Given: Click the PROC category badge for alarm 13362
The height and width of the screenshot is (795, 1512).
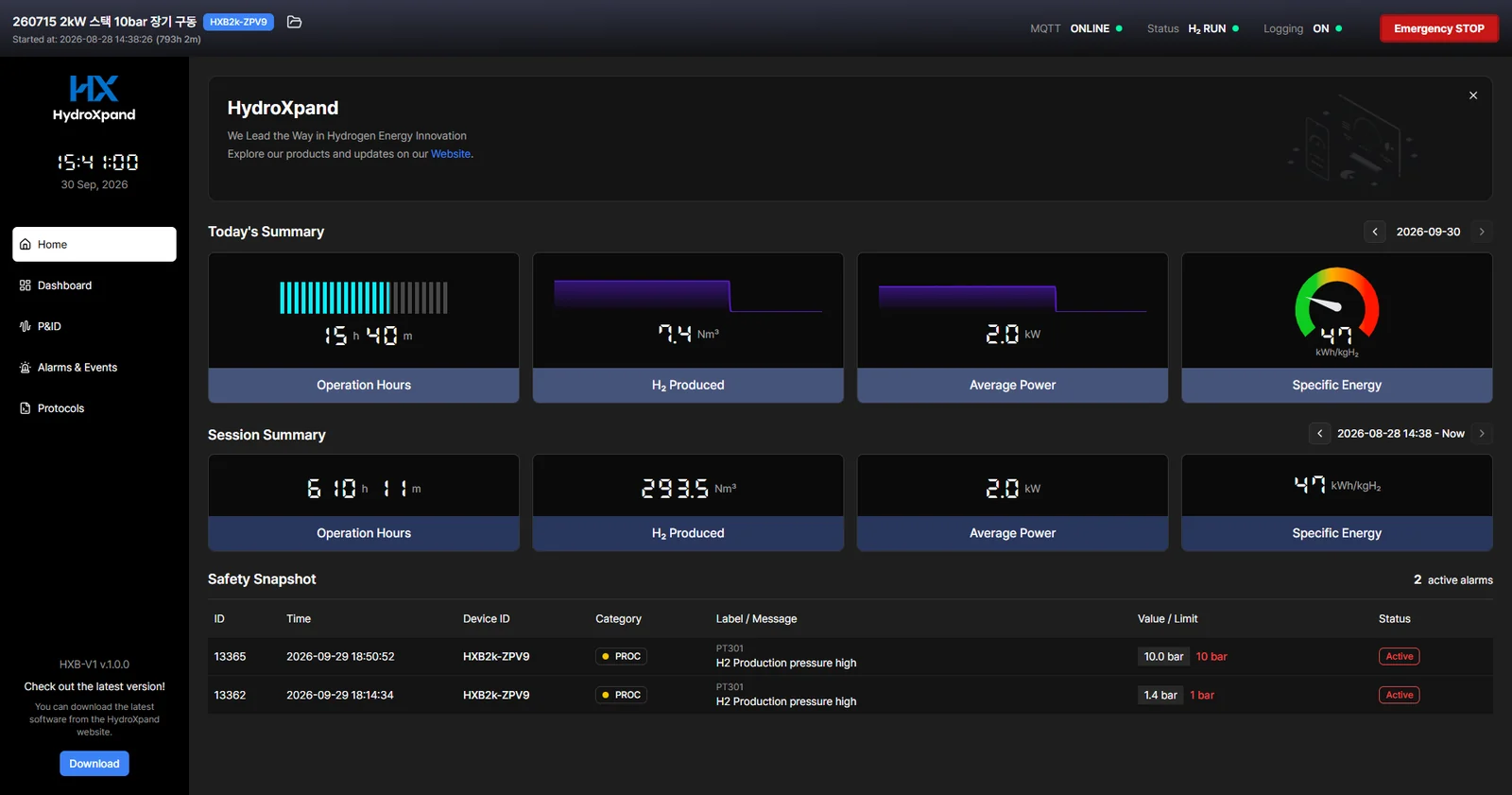Looking at the screenshot, I should coord(621,695).
